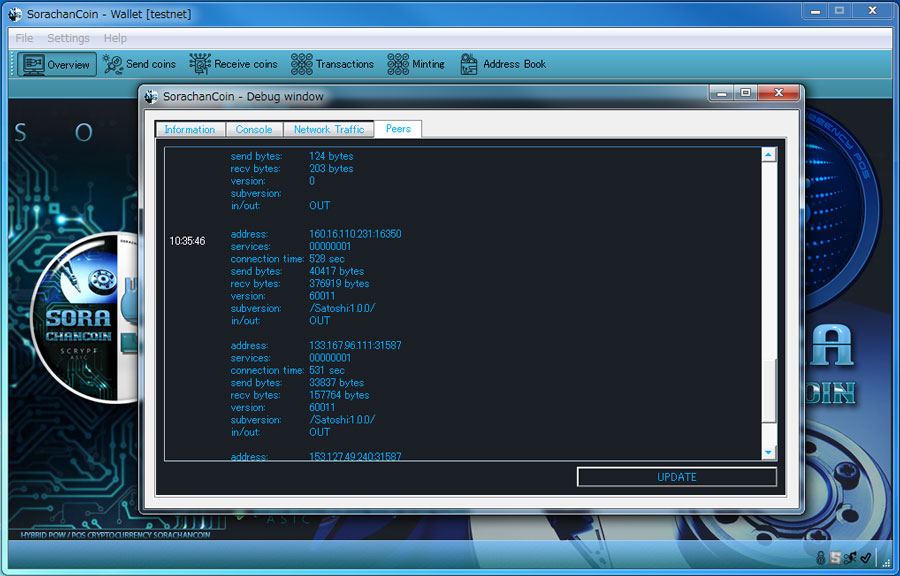Click the address 133.167.96.111:31587
Screen dimensions: 900x576
355,345
